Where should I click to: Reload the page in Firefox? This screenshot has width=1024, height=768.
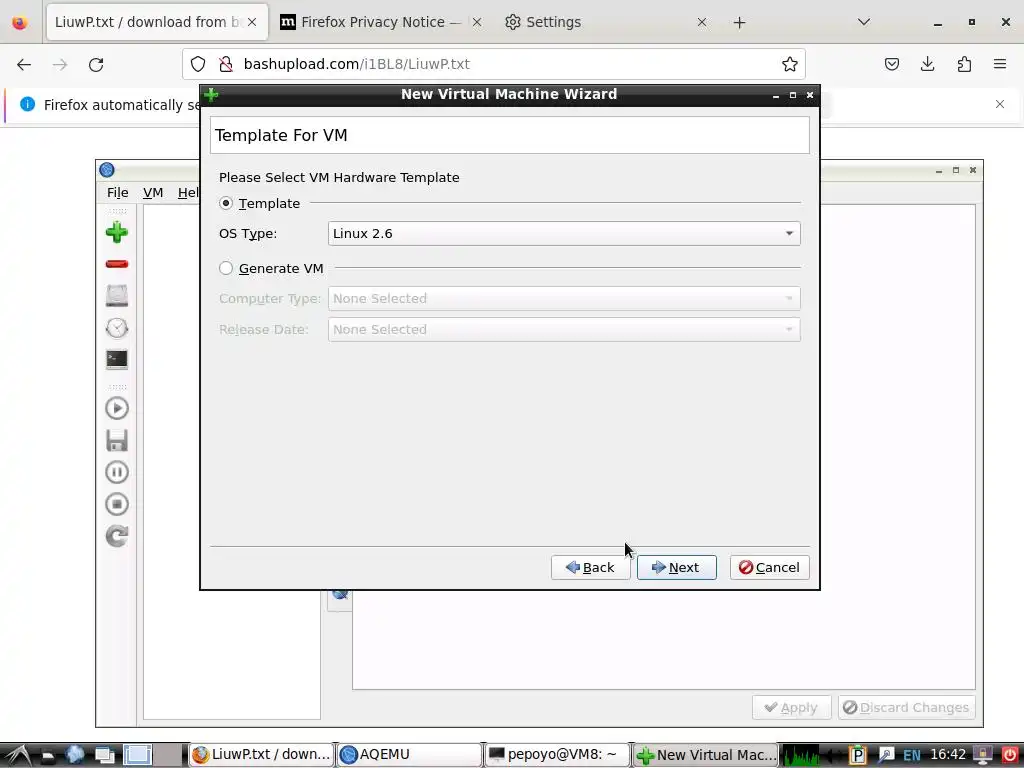[96, 64]
